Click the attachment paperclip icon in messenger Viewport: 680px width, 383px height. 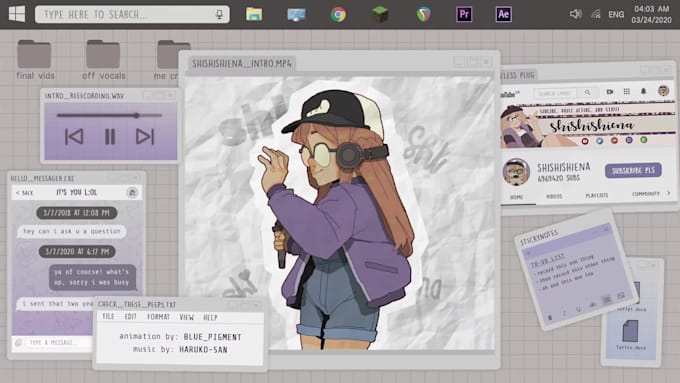coord(18,342)
